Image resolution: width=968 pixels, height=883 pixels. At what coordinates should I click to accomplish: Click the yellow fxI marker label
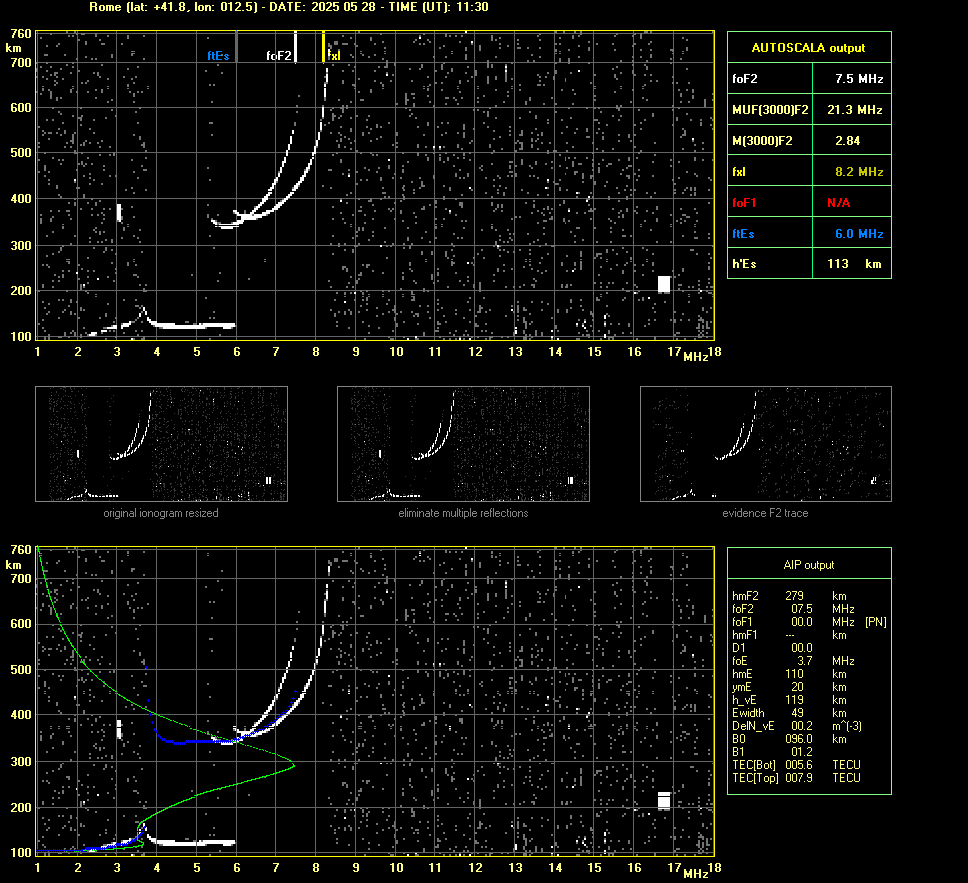coord(333,56)
